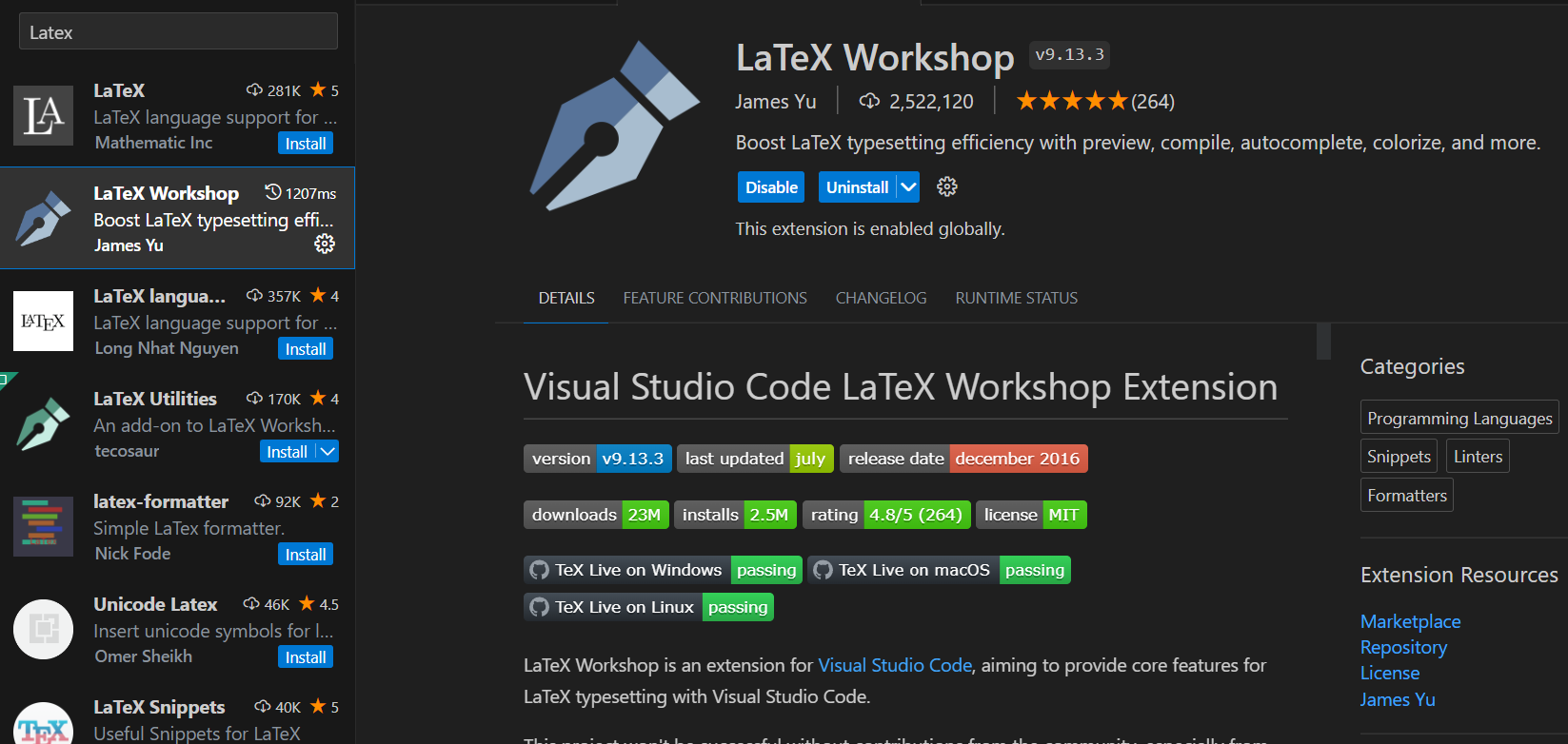1568x744 pixels.
Task: Install the LaTeX extension by Mathematic Inc
Action: pyautogui.click(x=306, y=144)
